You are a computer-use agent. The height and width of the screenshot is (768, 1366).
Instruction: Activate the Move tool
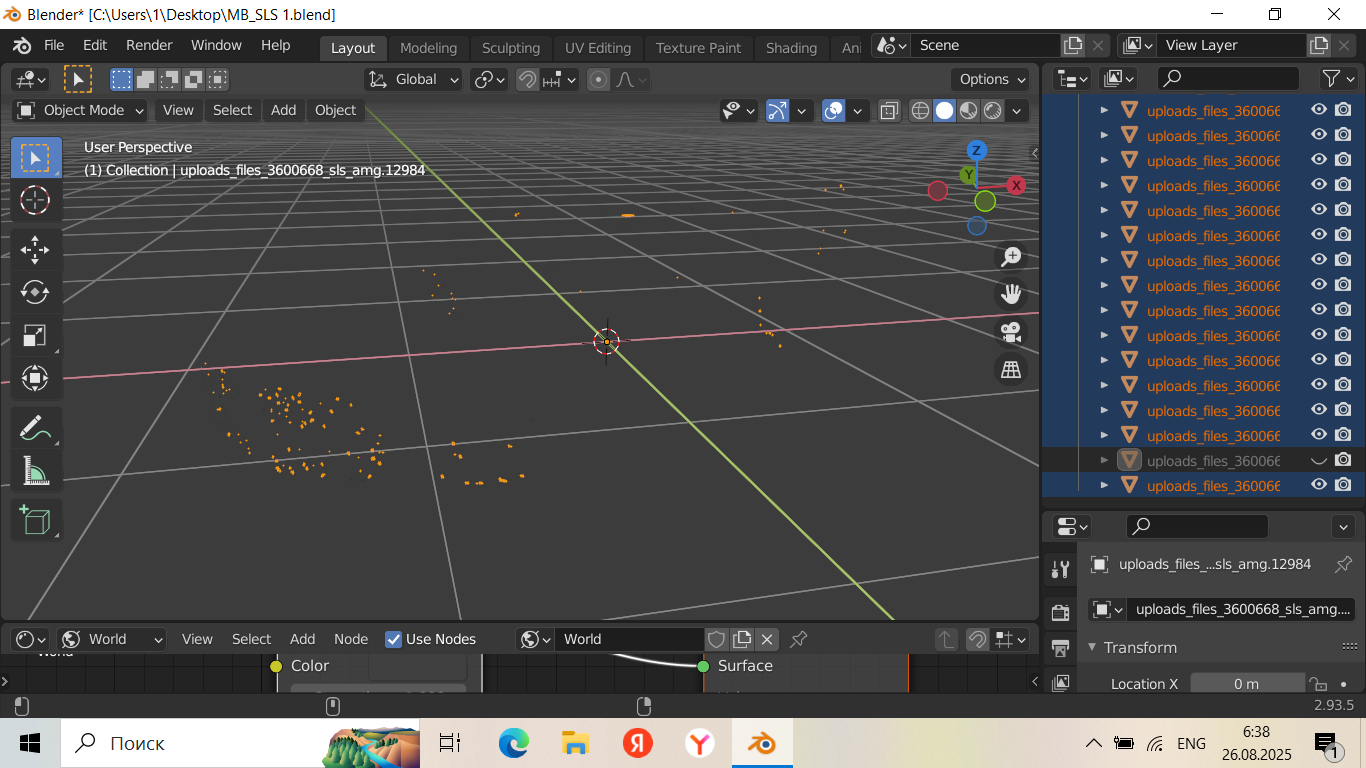coord(35,248)
